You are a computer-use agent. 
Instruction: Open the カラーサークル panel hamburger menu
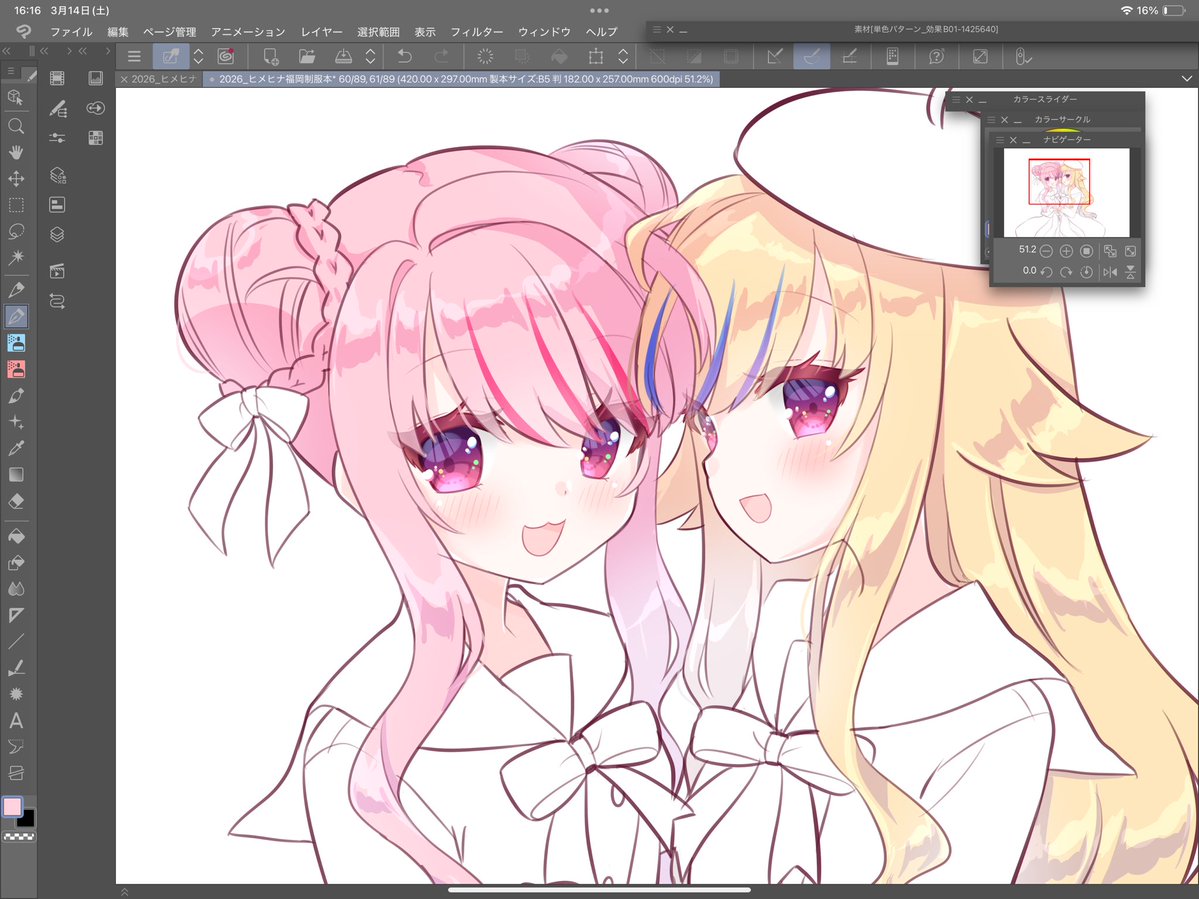coord(991,119)
